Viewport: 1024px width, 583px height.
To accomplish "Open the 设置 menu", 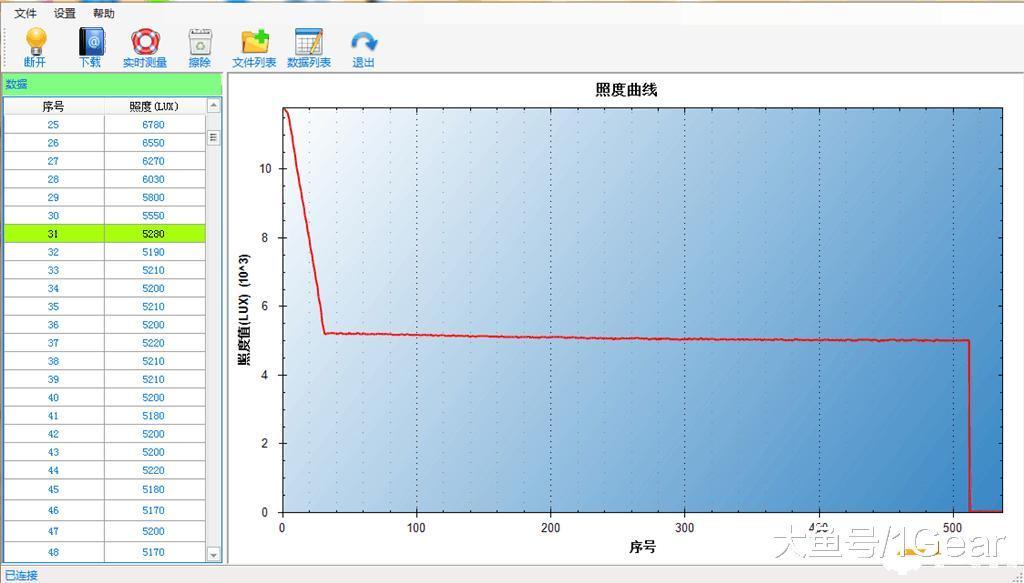I will coord(63,13).
